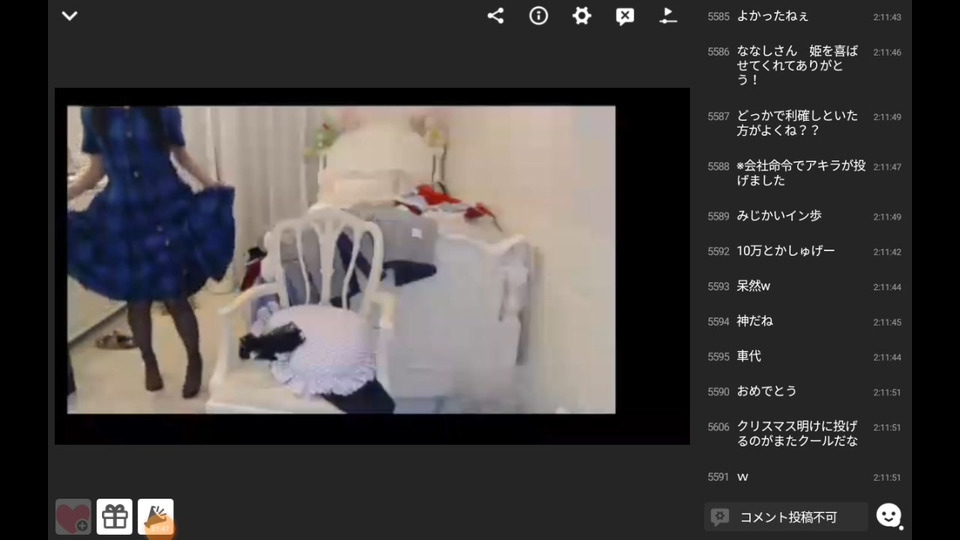Viewport: 960px width, 540px height.
Task: Select comment 5585 よかったねぇ
Action: (x=804, y=17)
